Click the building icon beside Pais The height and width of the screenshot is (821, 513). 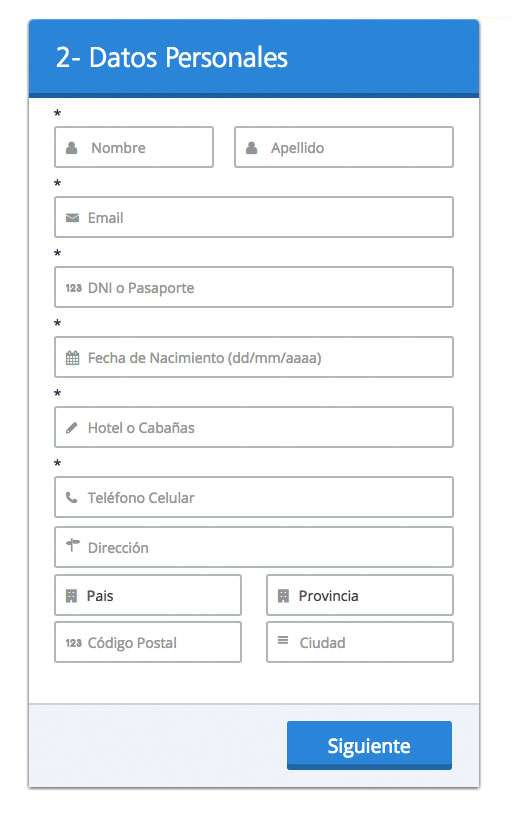coord(71,595)
